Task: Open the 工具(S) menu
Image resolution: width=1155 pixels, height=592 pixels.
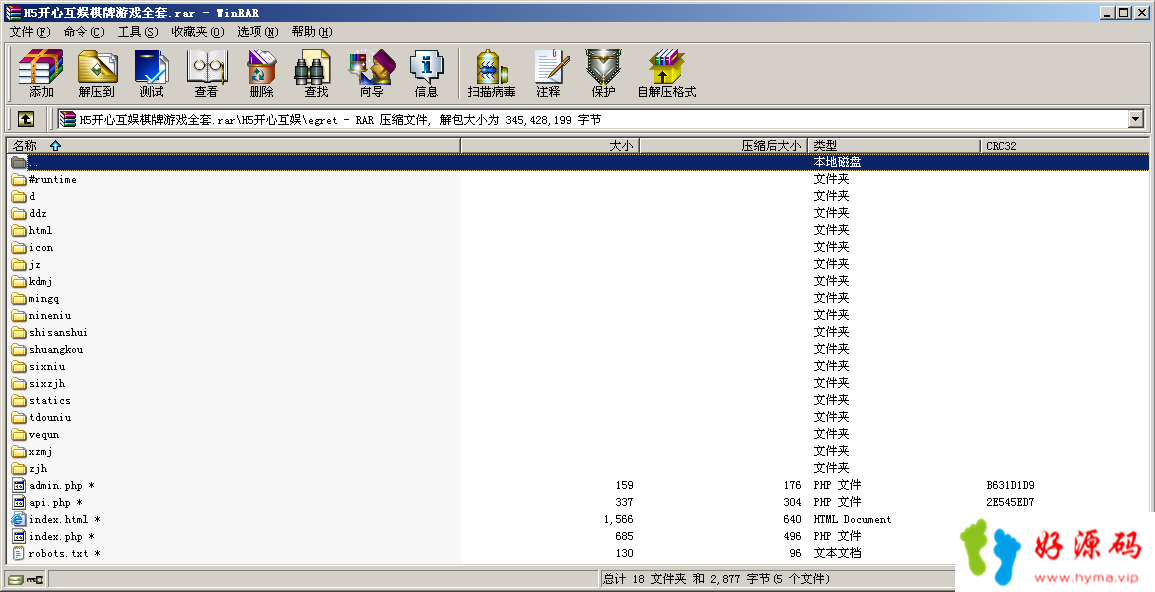Action: 138,32
